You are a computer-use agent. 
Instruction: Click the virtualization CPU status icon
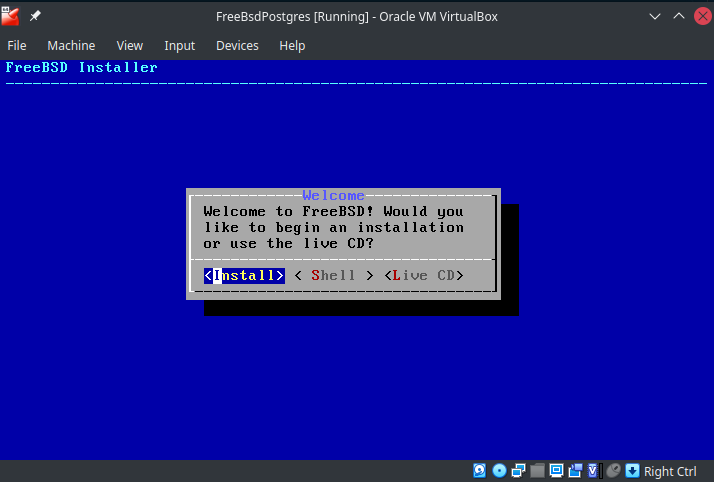click(x=593, y=471)
